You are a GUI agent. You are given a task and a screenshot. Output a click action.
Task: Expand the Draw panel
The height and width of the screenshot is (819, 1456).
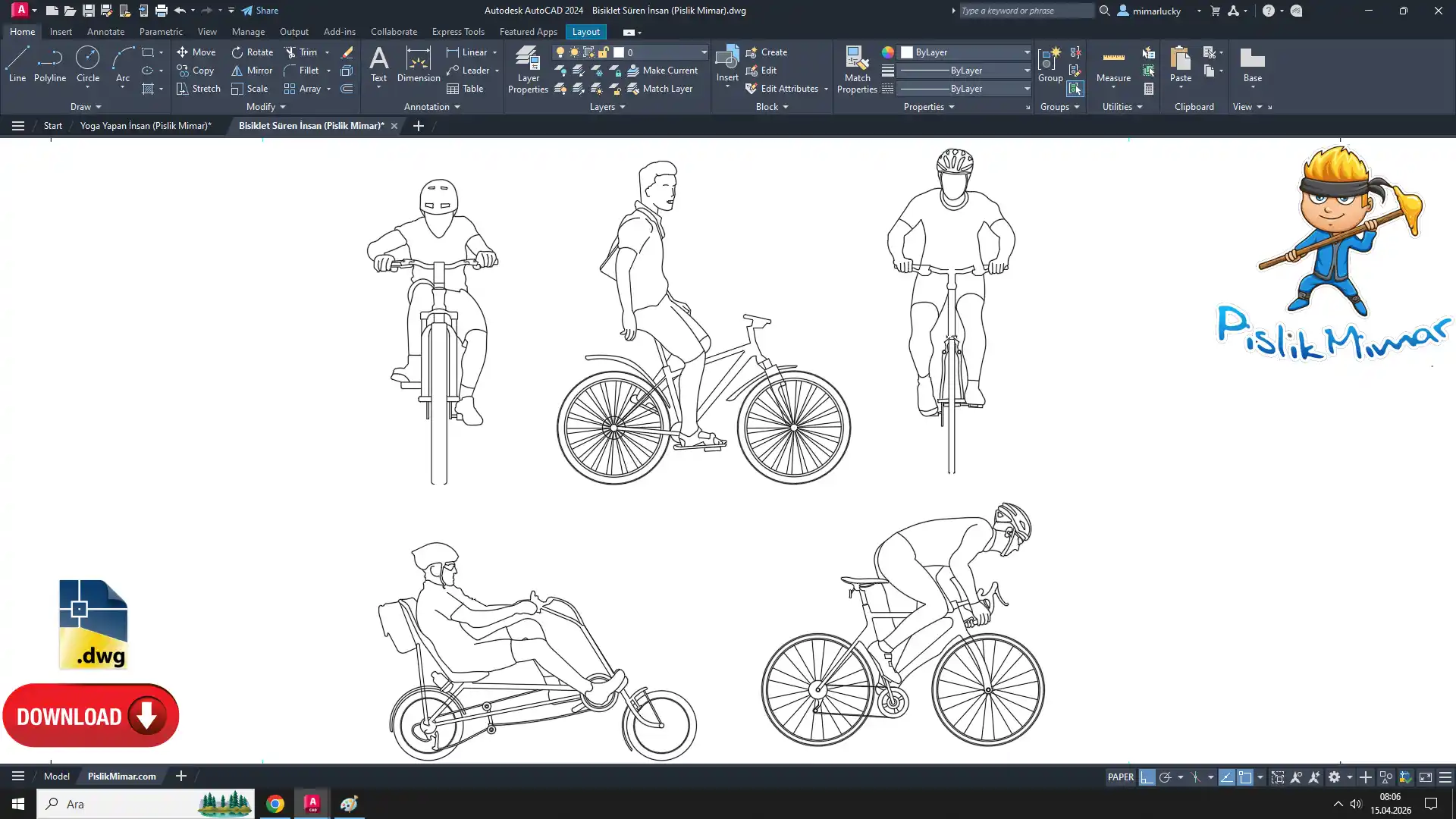tap(85, 107)
